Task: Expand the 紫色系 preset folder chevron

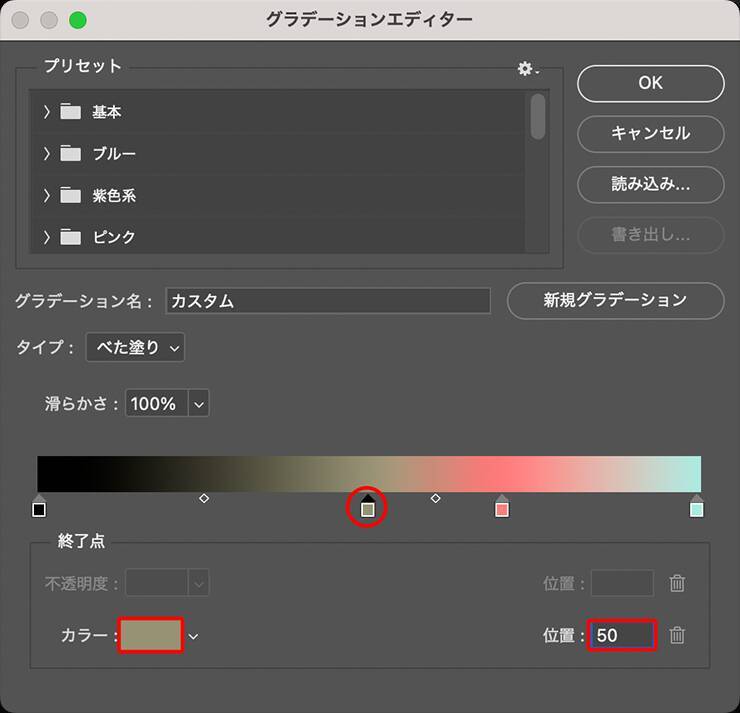Action: [x=46, y=195]
